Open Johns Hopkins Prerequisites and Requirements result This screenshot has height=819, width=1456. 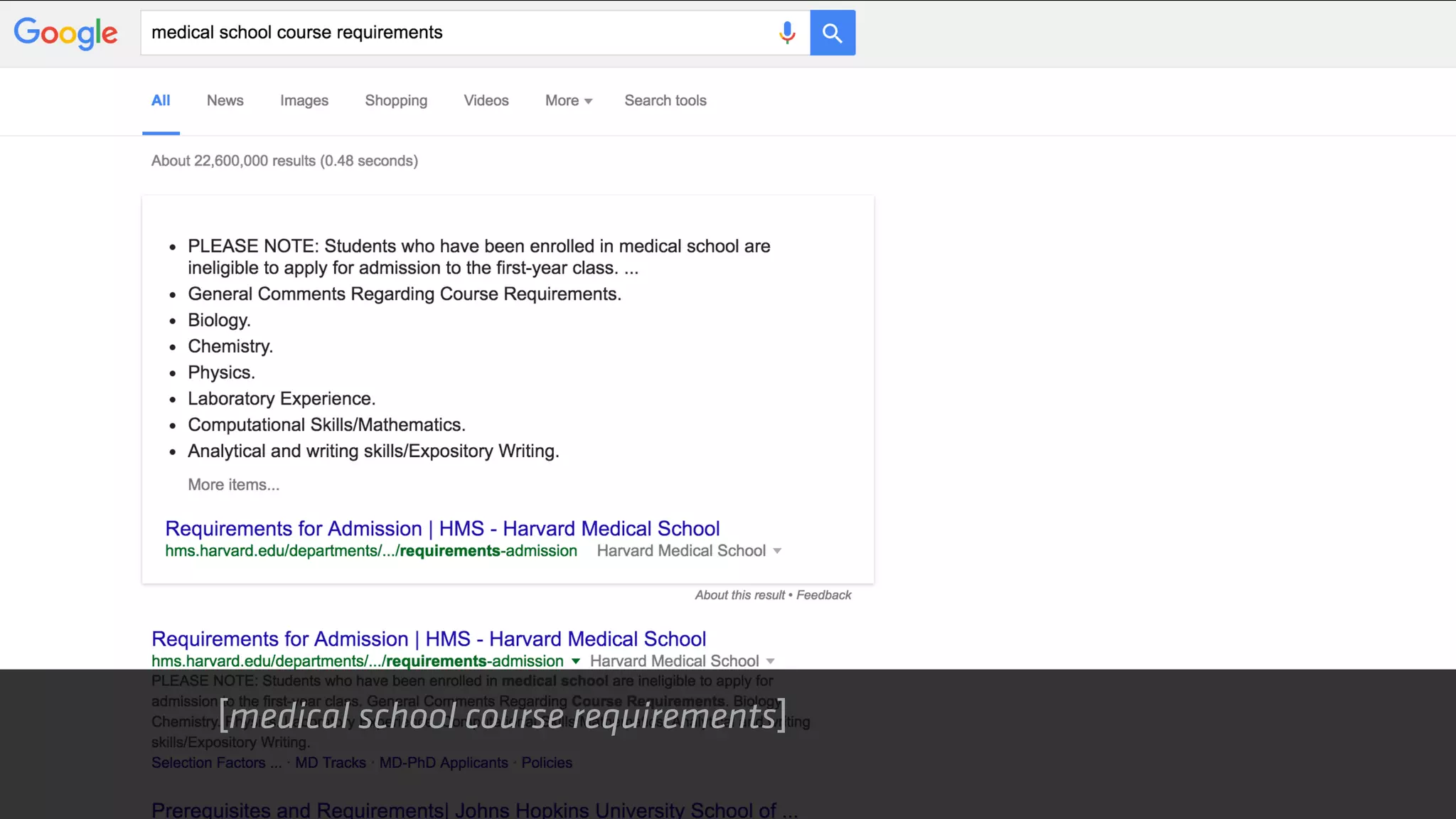click(475, 810)
